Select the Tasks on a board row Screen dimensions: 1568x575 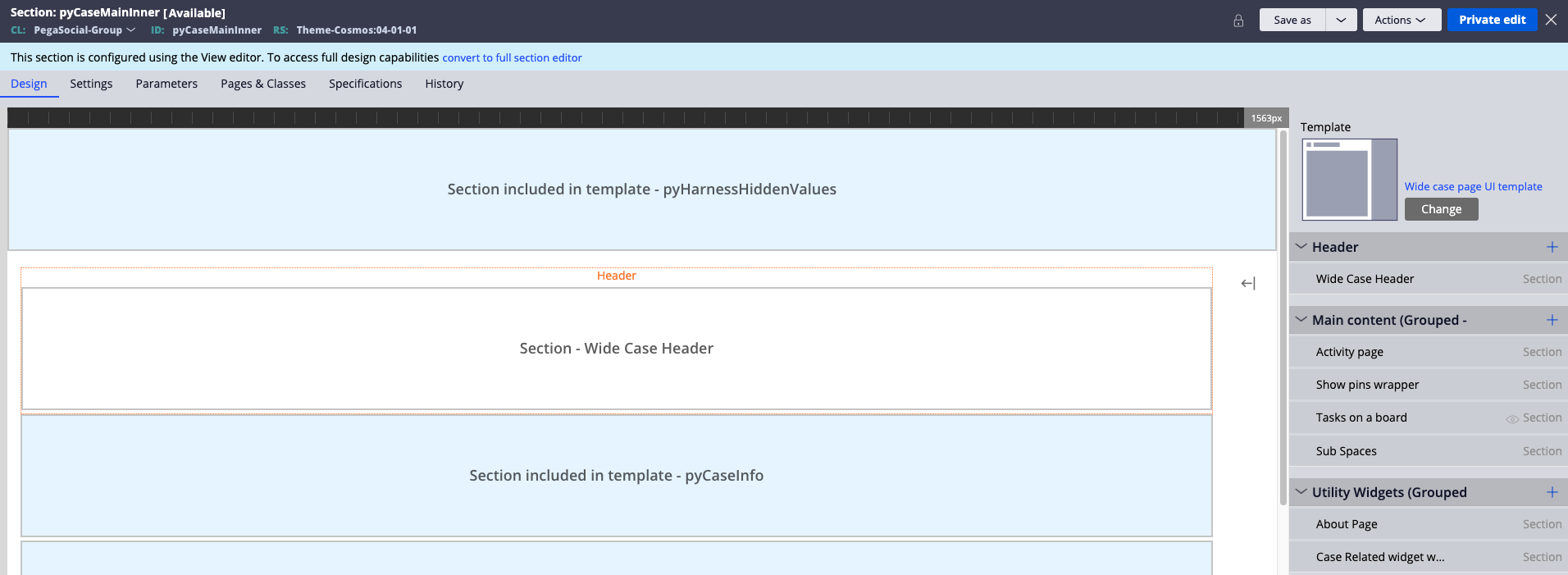[1429, 418]
